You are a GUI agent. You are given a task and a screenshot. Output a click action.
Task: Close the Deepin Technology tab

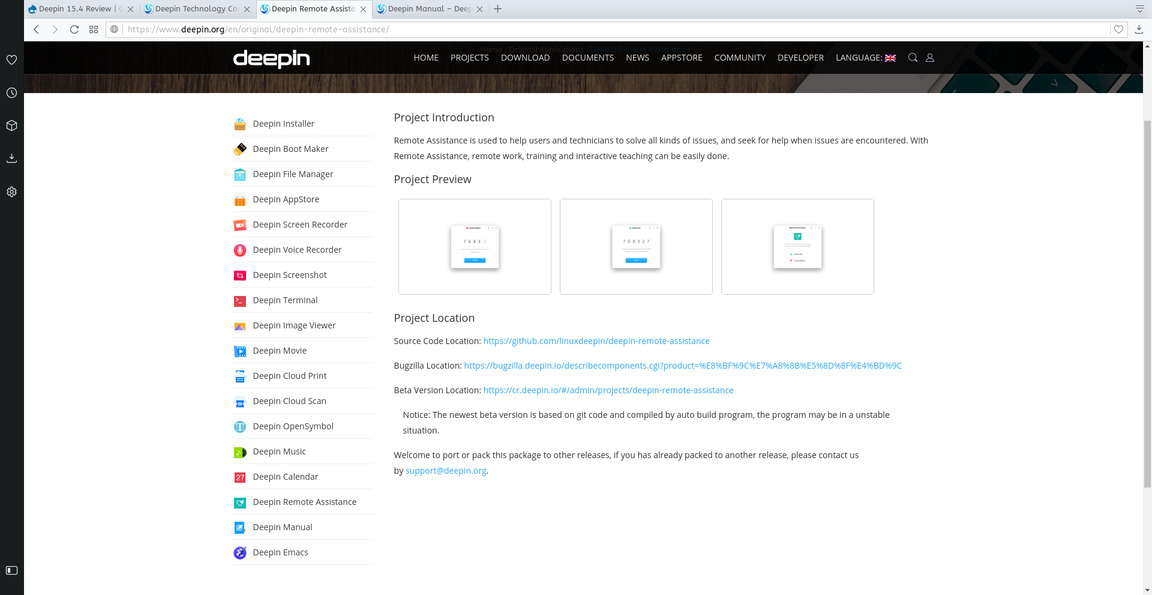pos(246,9)
